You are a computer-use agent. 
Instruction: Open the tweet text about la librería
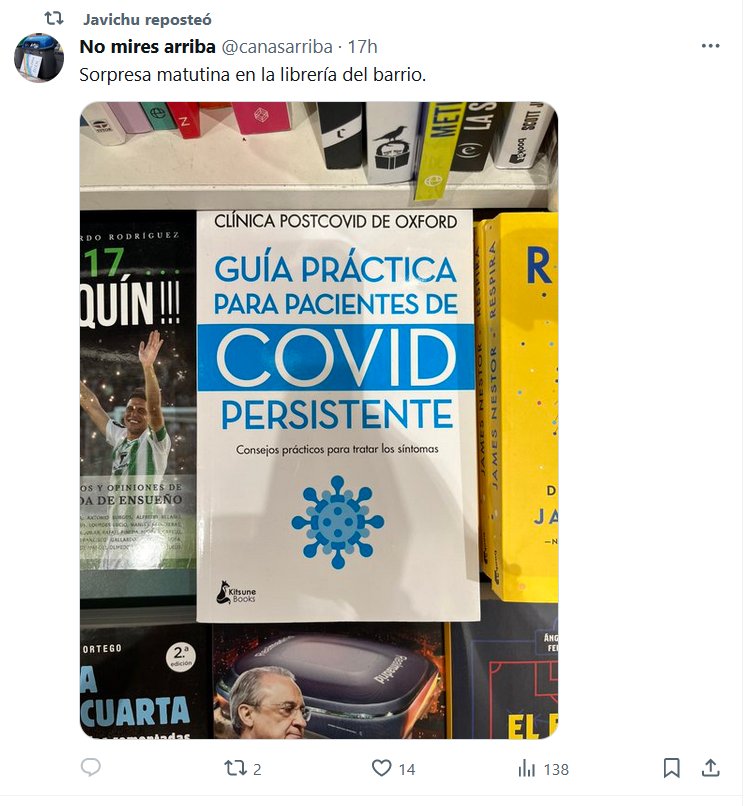pyautogui.click(x=252, y=75)
